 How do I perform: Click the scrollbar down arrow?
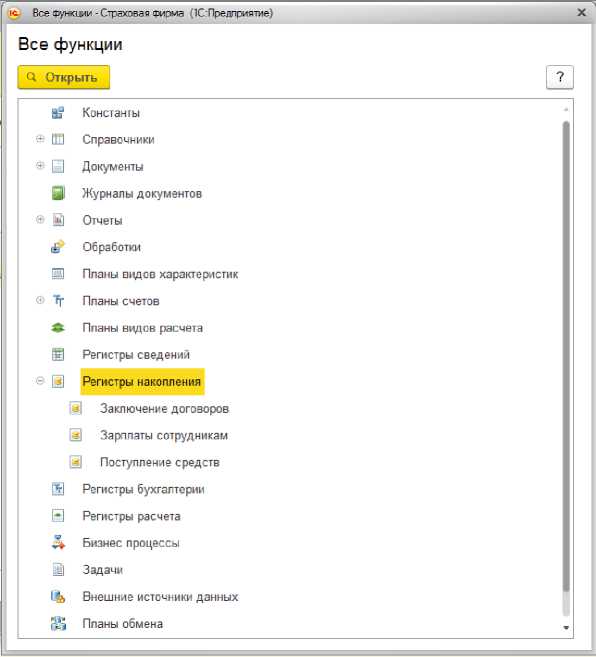[566, 627]
